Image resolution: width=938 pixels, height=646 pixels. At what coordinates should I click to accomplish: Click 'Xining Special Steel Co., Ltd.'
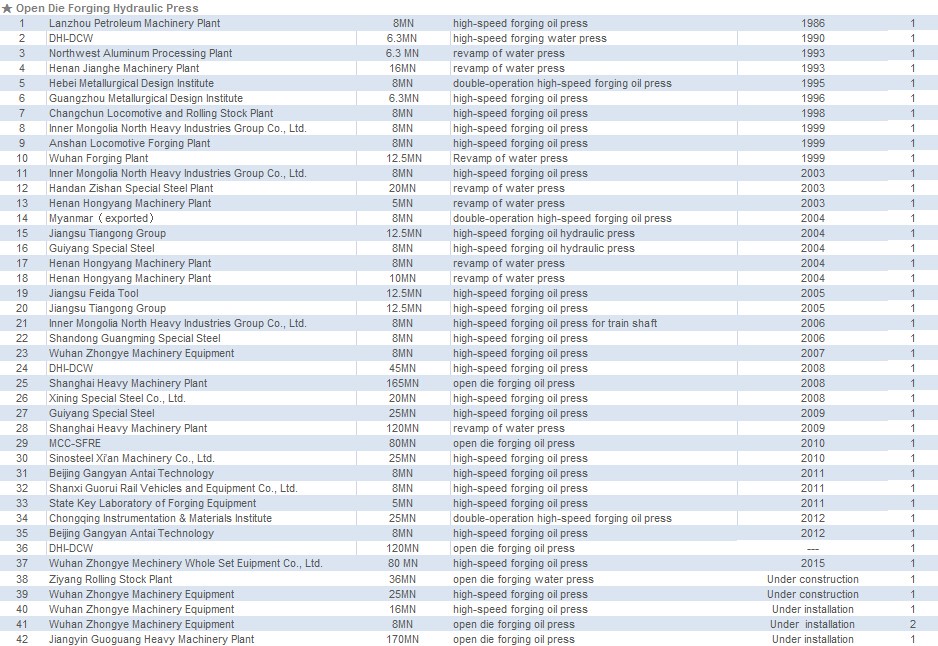117,398
